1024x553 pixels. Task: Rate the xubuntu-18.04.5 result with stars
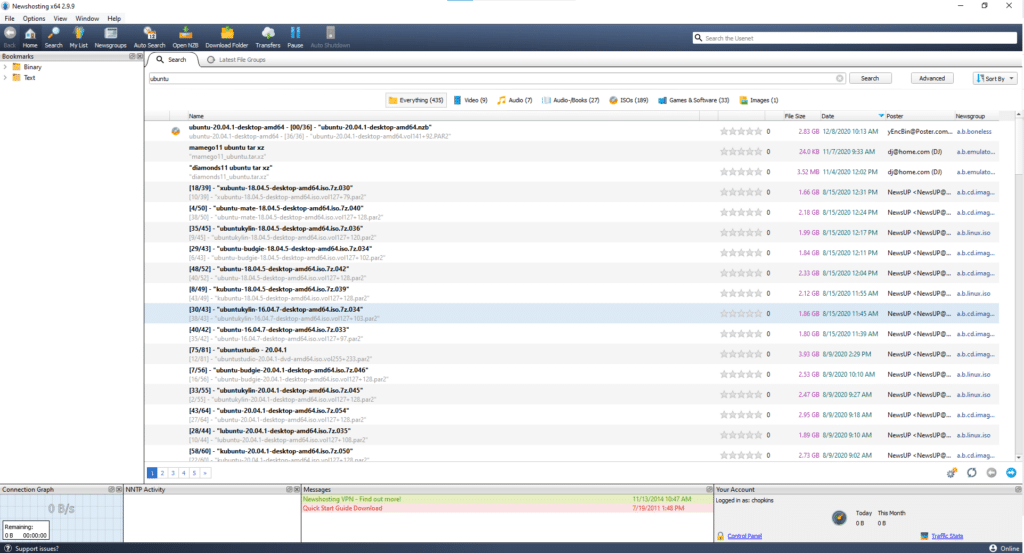[741, 192]
